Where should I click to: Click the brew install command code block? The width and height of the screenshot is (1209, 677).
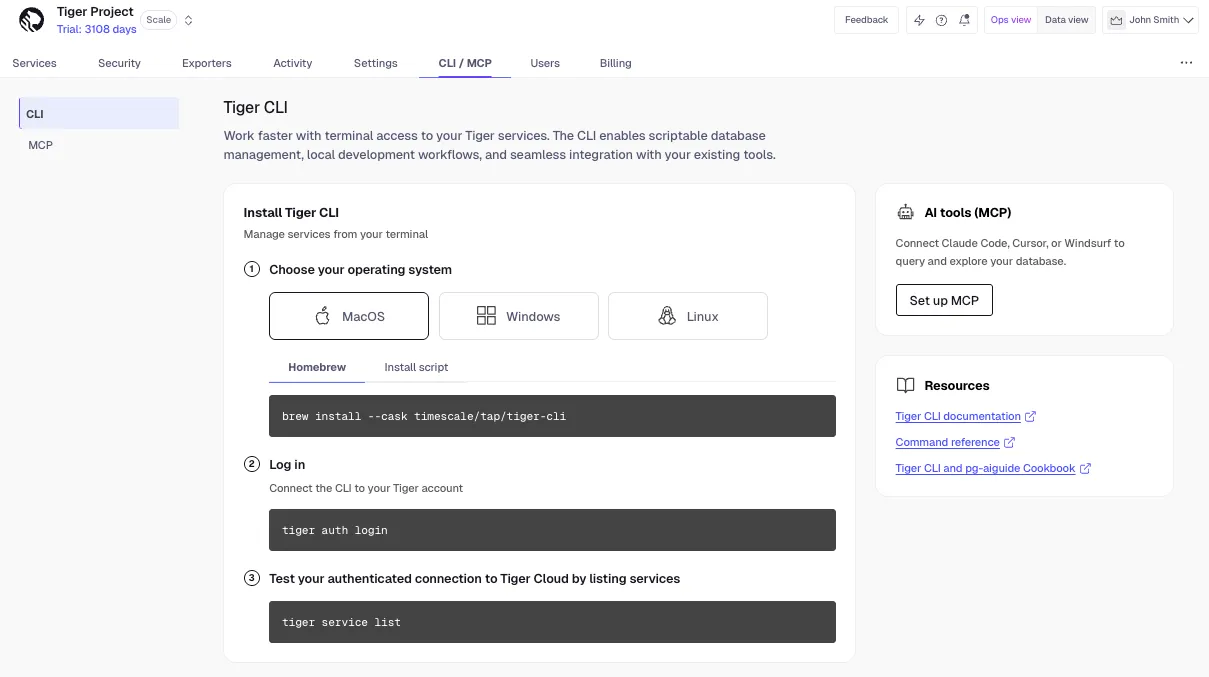coord(552,416)
